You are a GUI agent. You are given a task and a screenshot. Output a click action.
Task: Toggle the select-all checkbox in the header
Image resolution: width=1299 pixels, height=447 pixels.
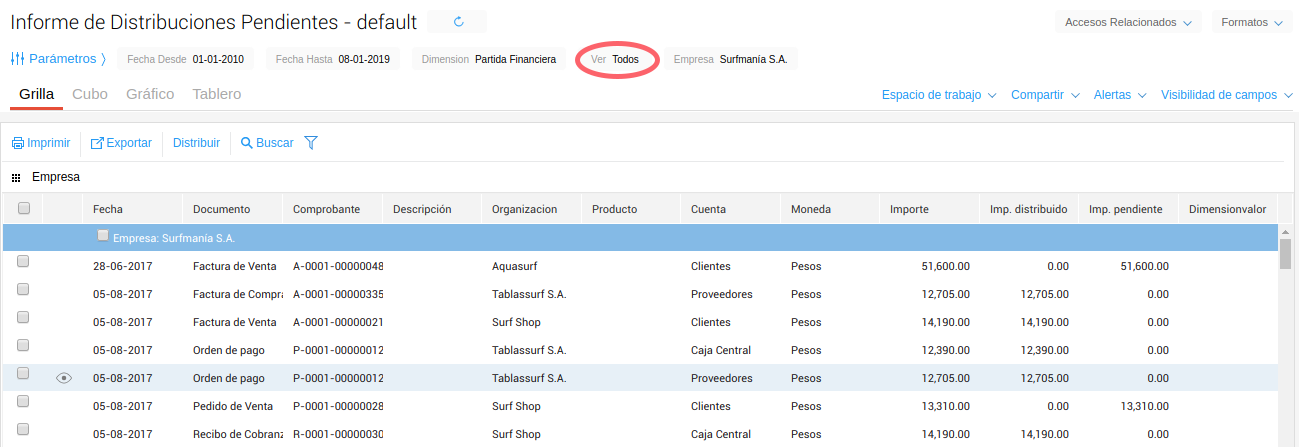pyautogui.click(x=24, y=209)
